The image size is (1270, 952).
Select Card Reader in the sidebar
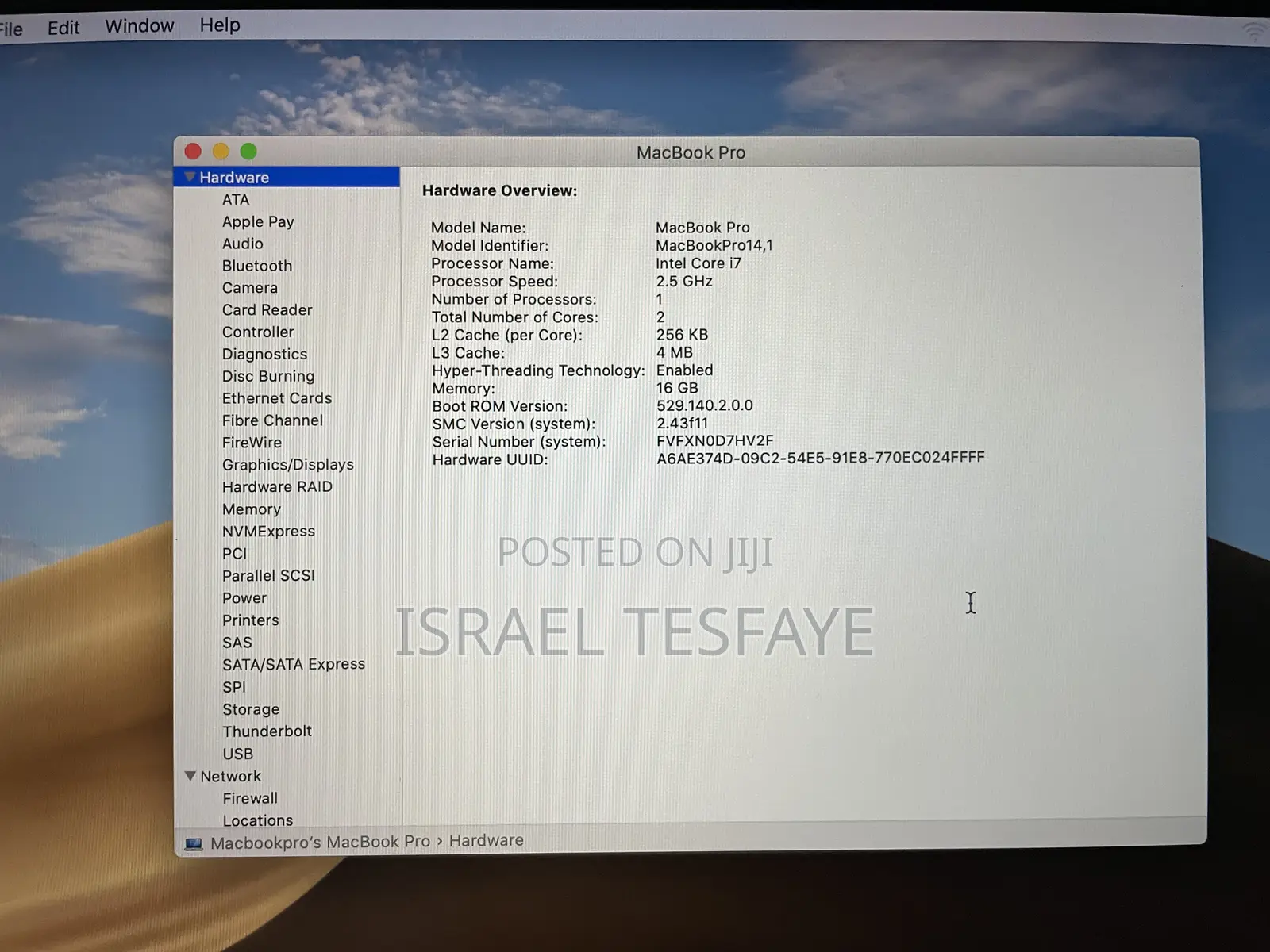point(267,310)
